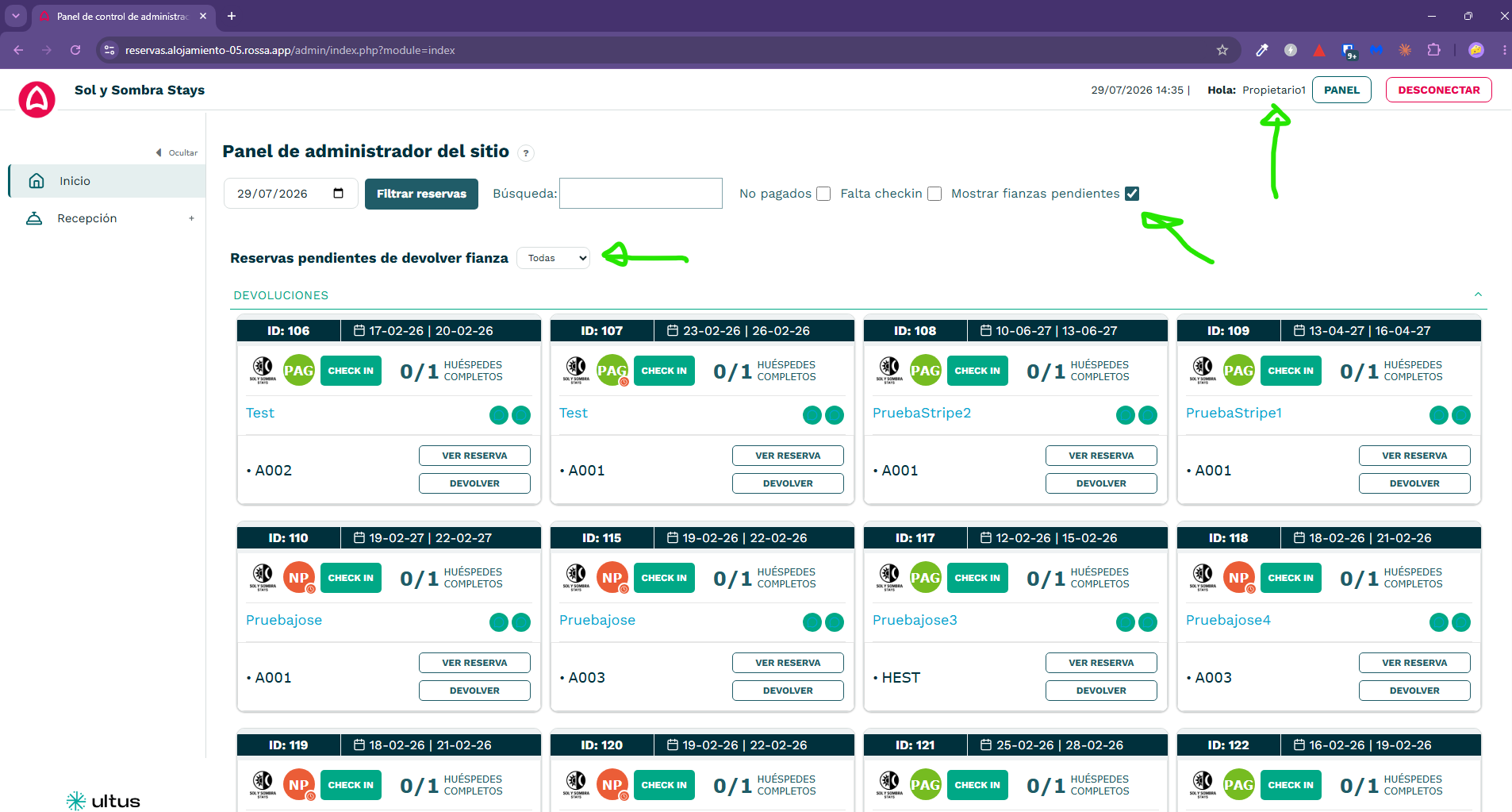
Task: Open the Chrome three-dot menu
Action: [1504, 50]
